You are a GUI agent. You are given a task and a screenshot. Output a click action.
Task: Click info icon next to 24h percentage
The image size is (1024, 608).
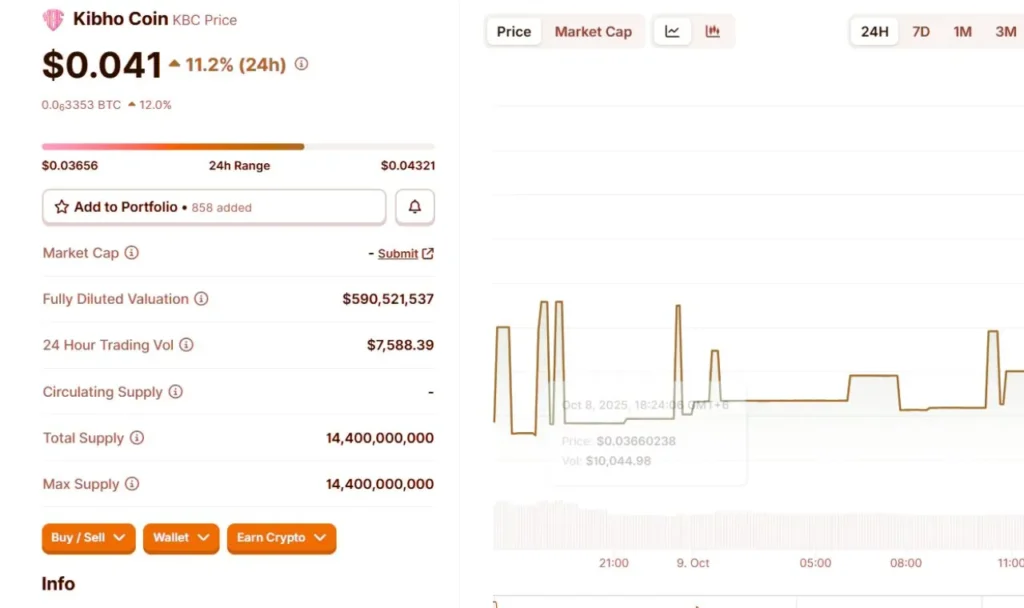coord(301,64)
